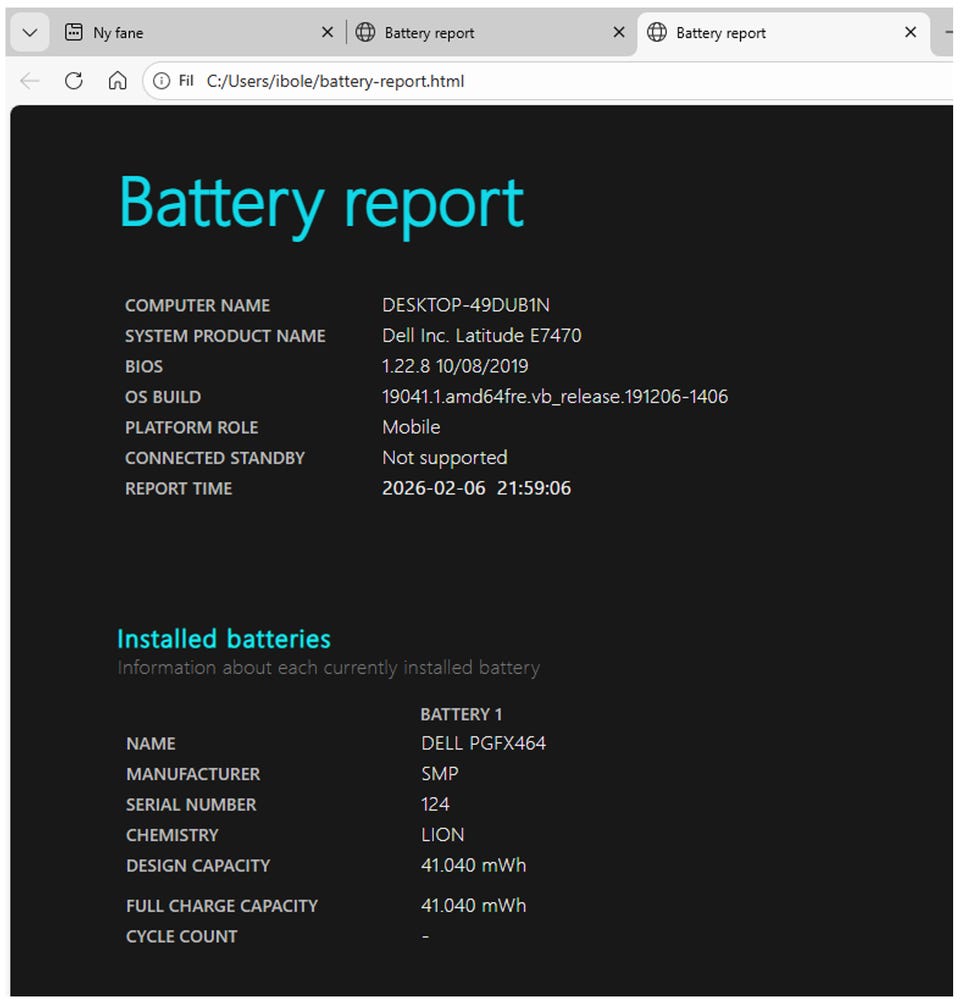
Task: Select BIOS value 1.22.8 10/08/2019
Action: (455, 366)
